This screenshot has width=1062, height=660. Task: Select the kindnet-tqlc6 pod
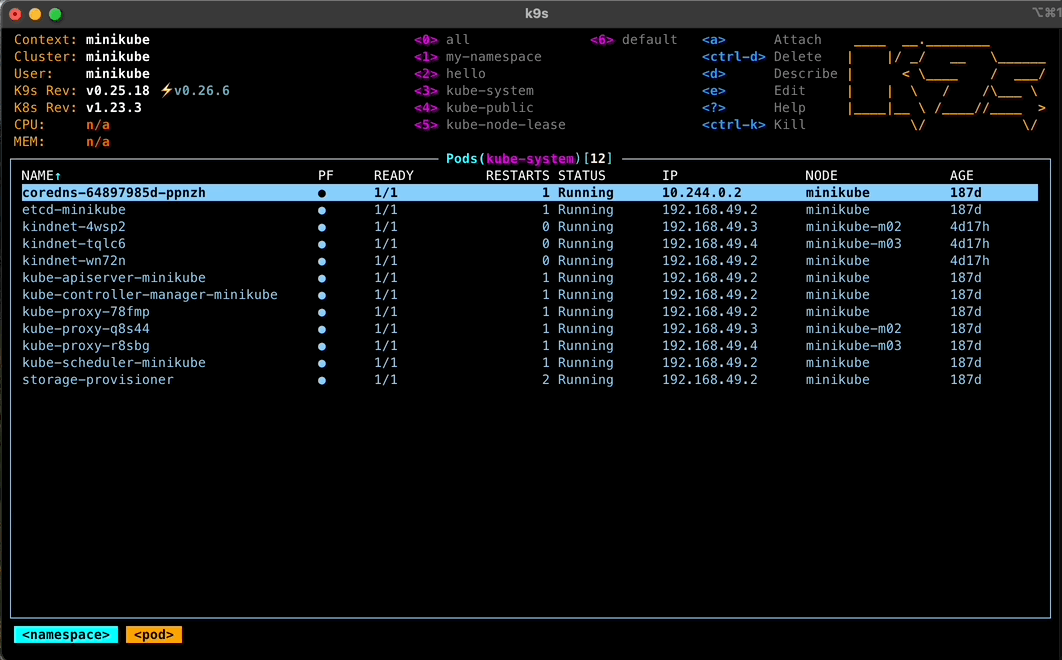(x=530, y=243)
